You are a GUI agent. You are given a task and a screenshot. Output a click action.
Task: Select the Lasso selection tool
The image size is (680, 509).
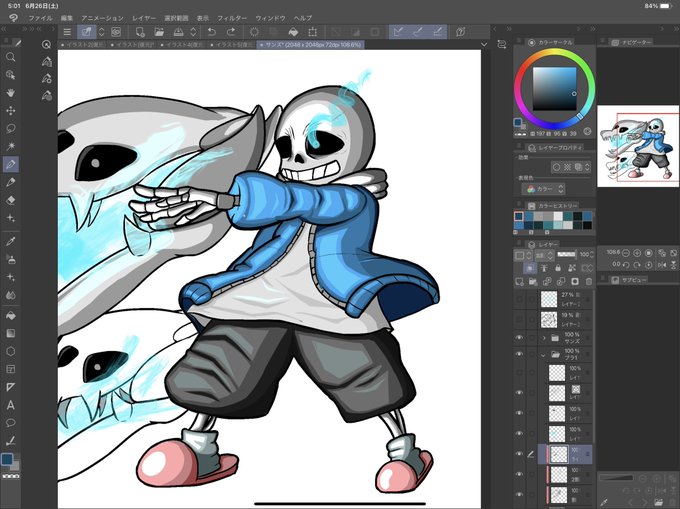click(11, 128)
